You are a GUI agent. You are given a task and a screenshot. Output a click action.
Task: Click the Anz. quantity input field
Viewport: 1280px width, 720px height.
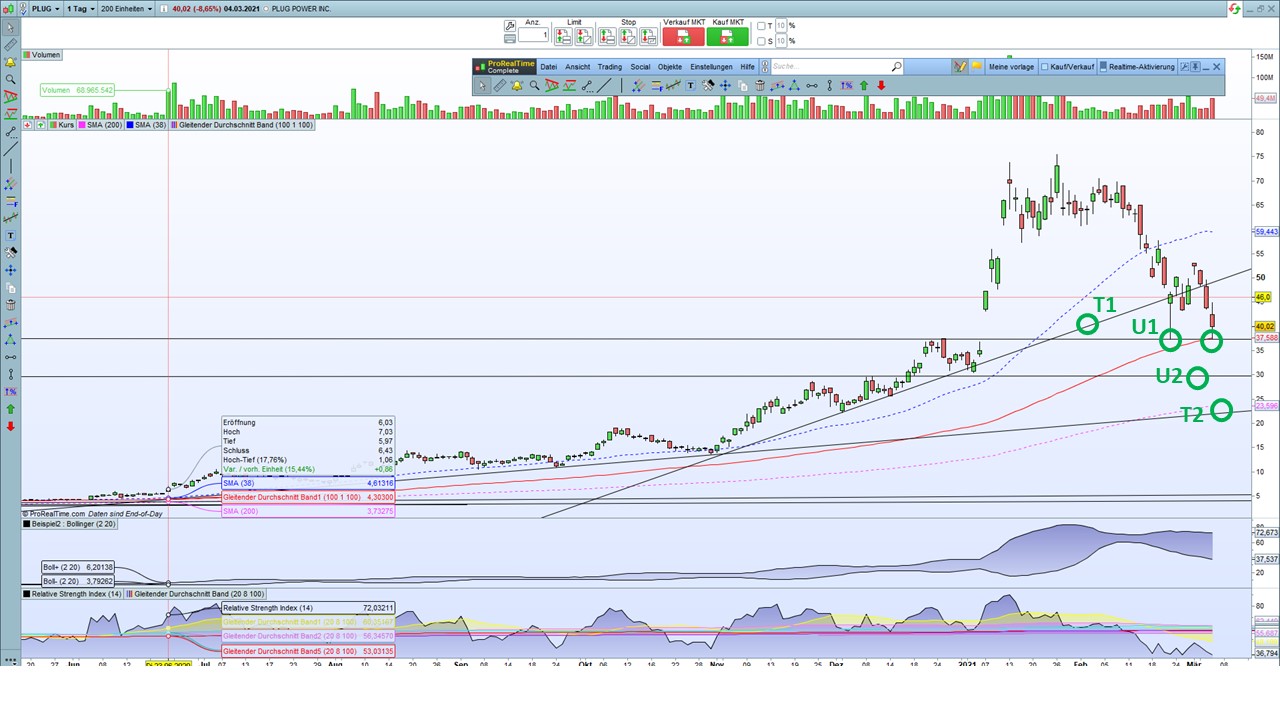tap(535, 36)
